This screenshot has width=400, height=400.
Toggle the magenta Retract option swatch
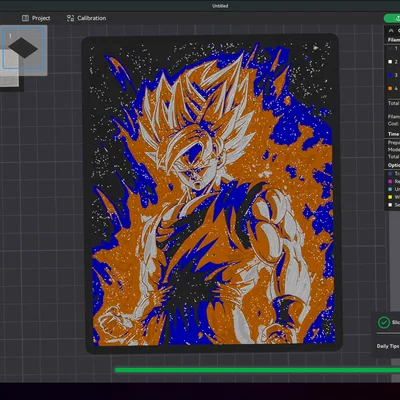tap(390, 181)
